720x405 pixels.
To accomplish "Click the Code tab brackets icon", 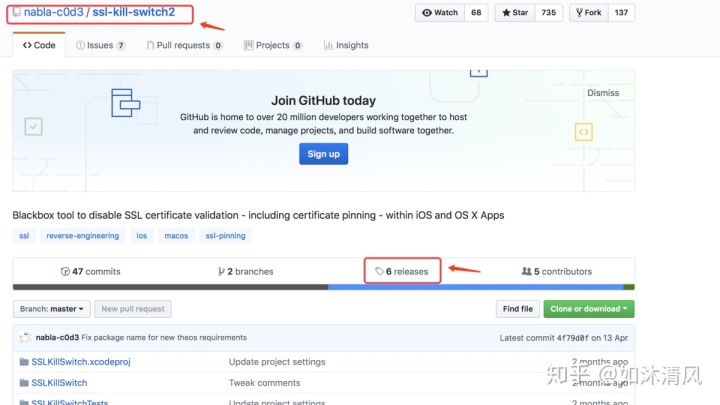I will [27, 45].
